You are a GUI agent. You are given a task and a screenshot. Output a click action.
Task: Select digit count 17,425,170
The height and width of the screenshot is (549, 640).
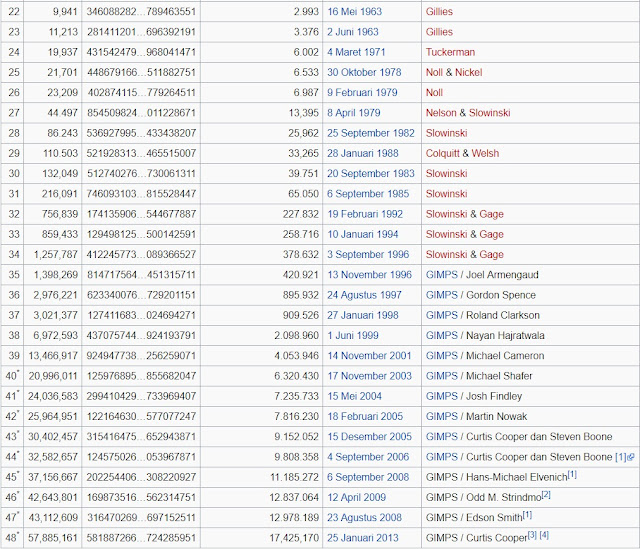(x=262, y=538)
